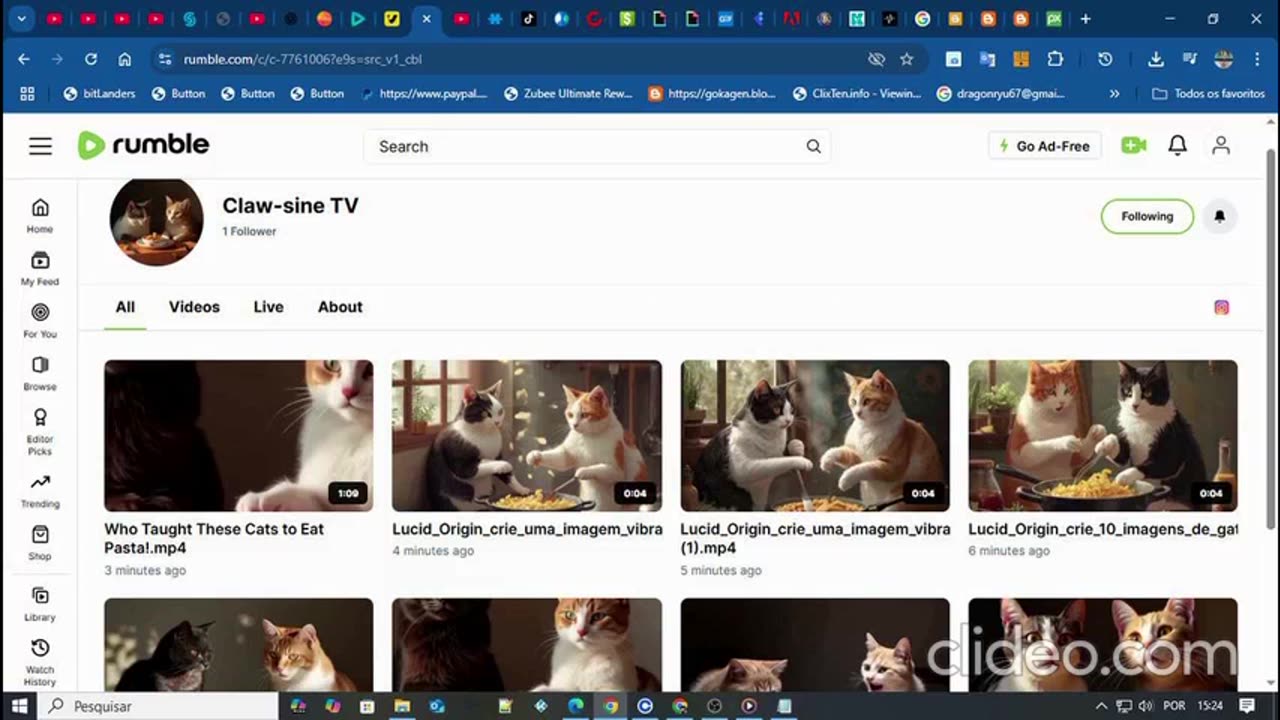Viewport: 1280px width, 720px height.
Task: Open For You in sidebar
Action: [x=40, y=321]
